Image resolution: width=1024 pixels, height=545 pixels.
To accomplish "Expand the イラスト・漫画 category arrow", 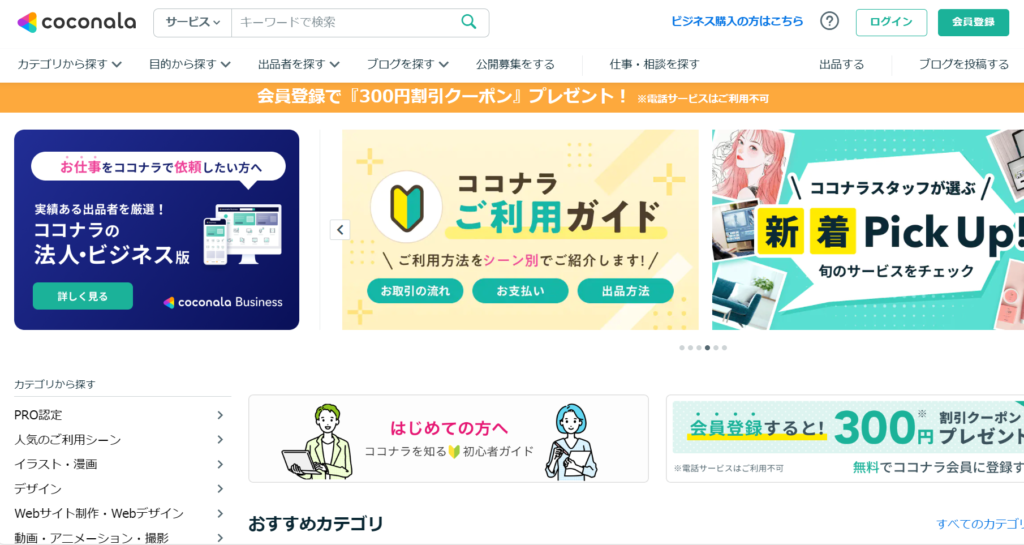I will point(220,464).
